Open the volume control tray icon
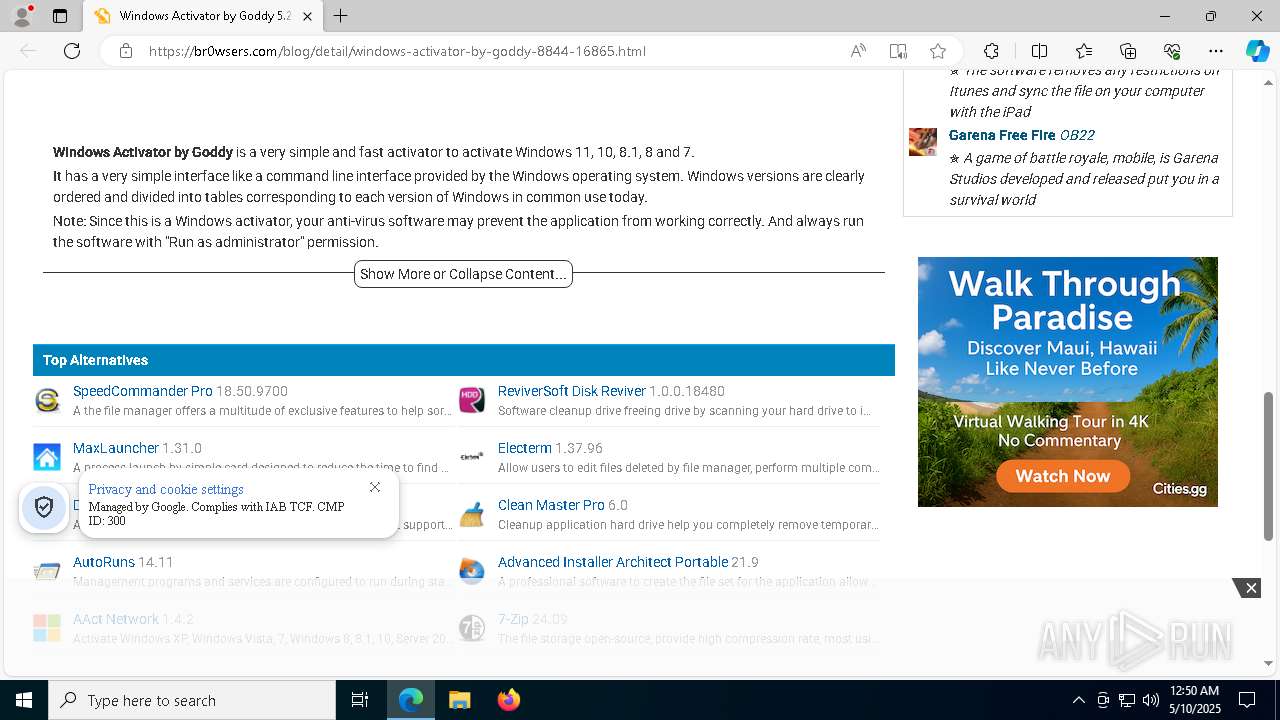Screen dimensions: 1280x720 (x=1151, y=700)
